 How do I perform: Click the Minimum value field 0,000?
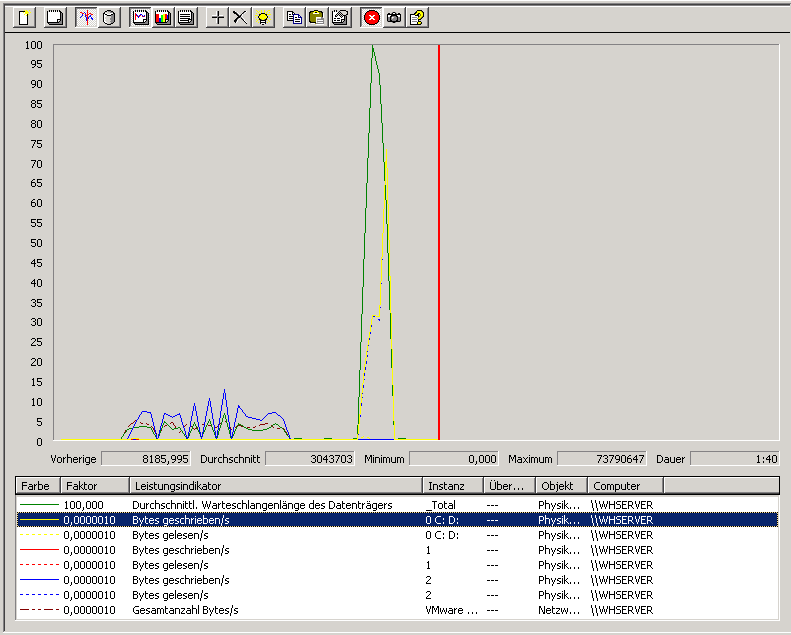click(x=454, y=459)
